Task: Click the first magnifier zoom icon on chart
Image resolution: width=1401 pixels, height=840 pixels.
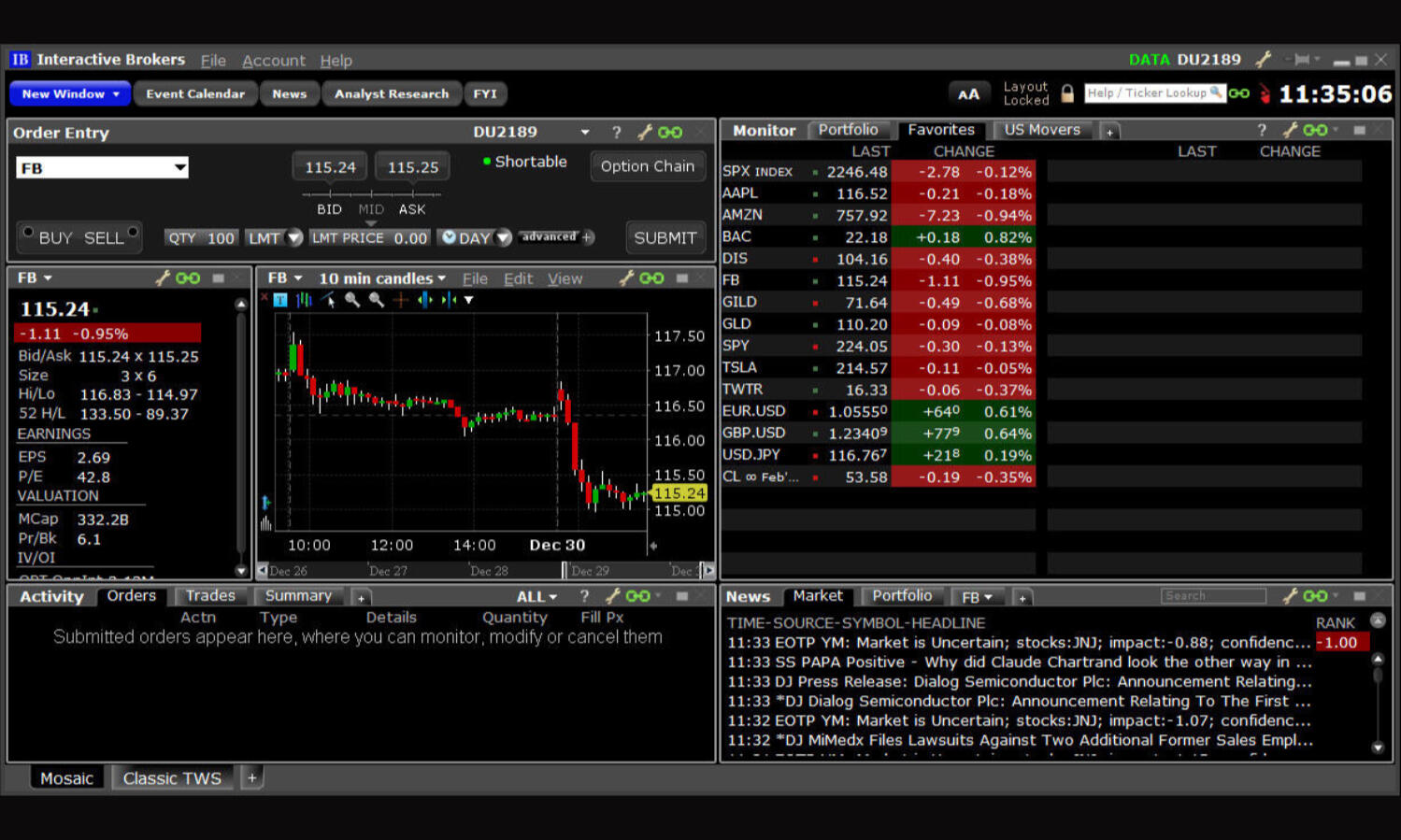Action: click(x=352, y=300)
